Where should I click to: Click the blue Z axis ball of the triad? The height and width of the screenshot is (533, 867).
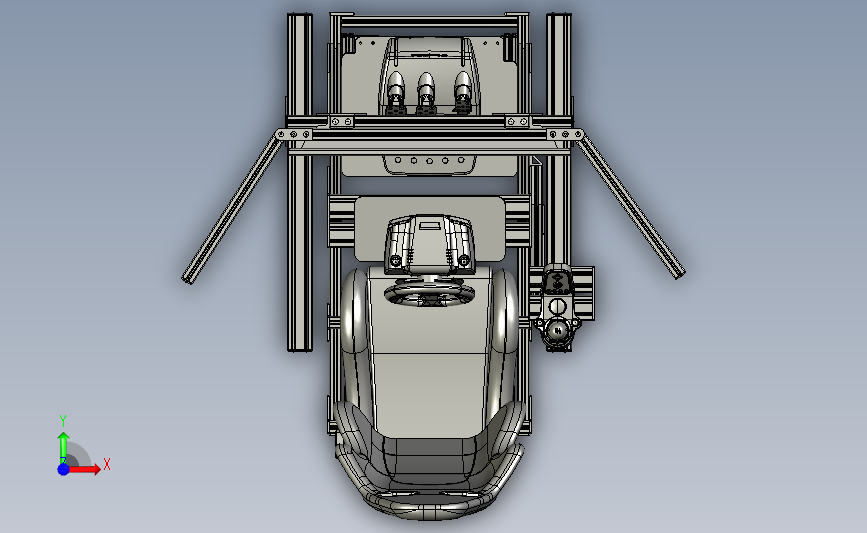coord(63,469)
